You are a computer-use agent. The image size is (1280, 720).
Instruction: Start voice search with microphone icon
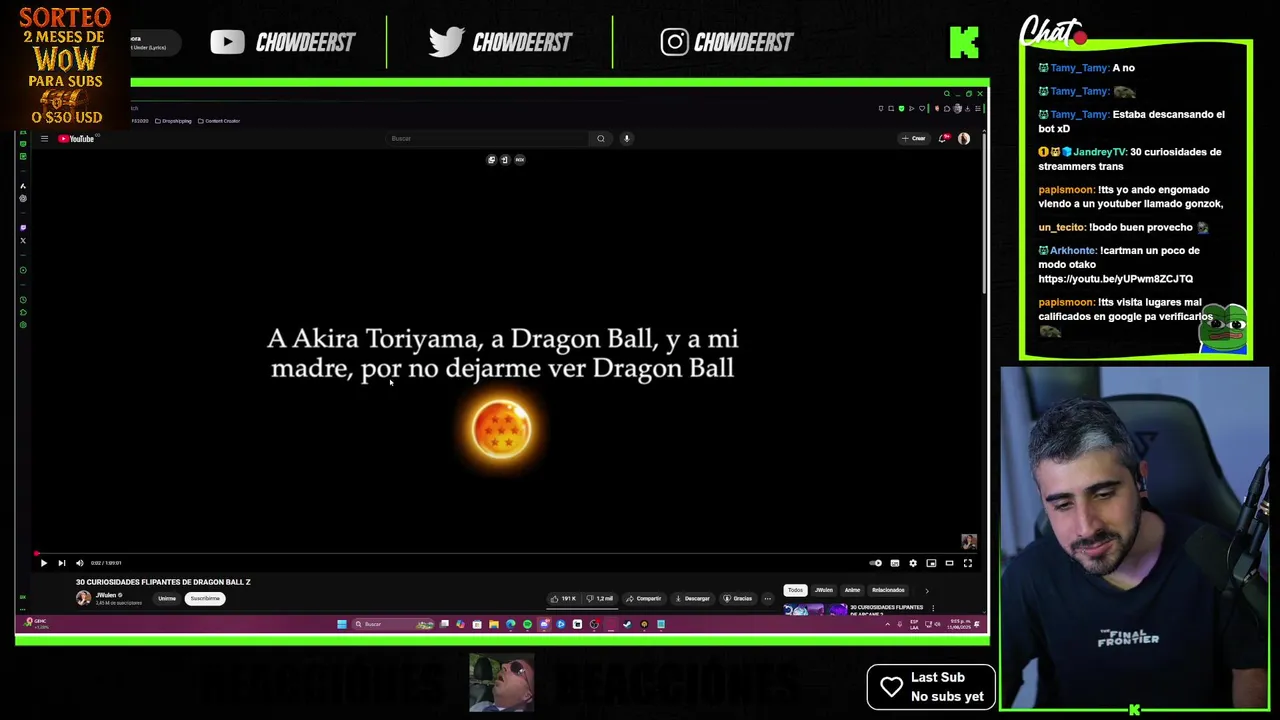pyautogui.click(x=626, y=139)
